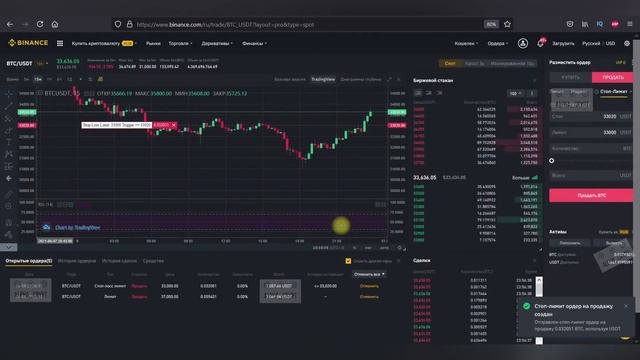Bookmark the page with the star icon
Image resolution: width=640 pixels, height=360 pixels.
(507, 24)
